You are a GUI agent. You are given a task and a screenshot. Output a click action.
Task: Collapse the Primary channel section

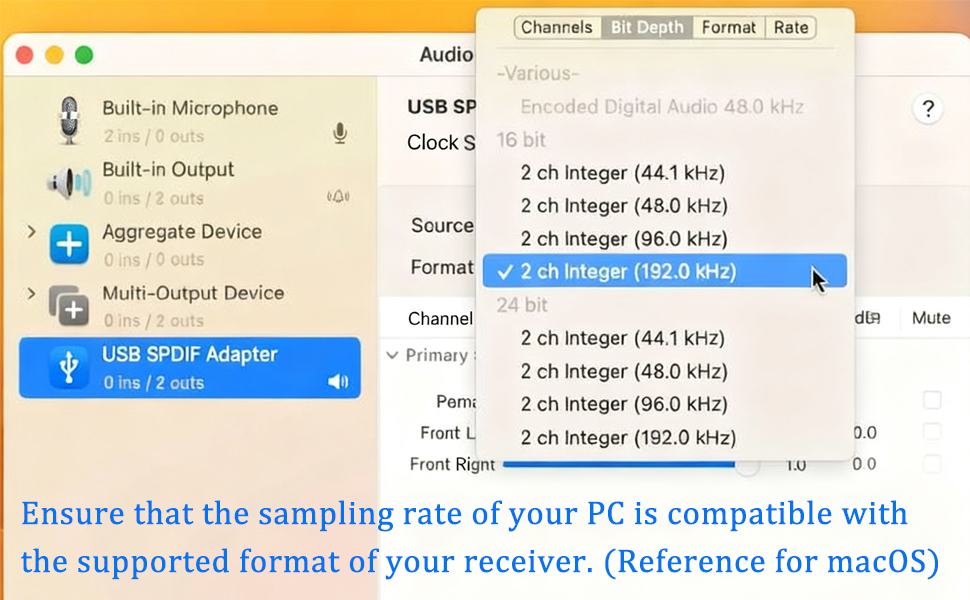tap(392, 355)
